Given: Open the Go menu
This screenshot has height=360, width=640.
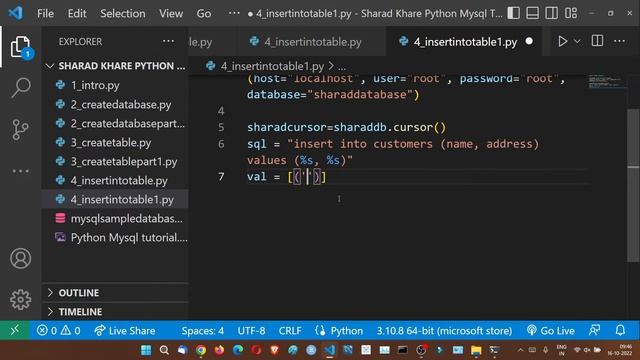Looking at the screenshot, I should tap(204, 13).
